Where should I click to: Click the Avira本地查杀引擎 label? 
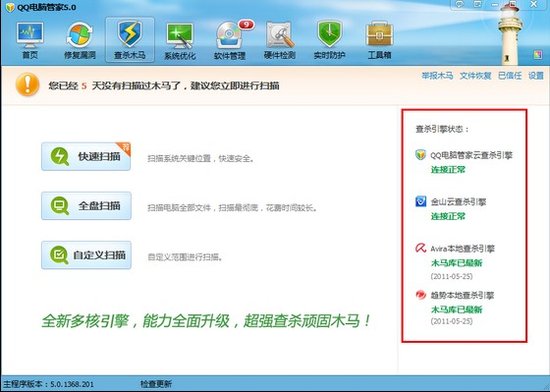(x=462, y=249)
